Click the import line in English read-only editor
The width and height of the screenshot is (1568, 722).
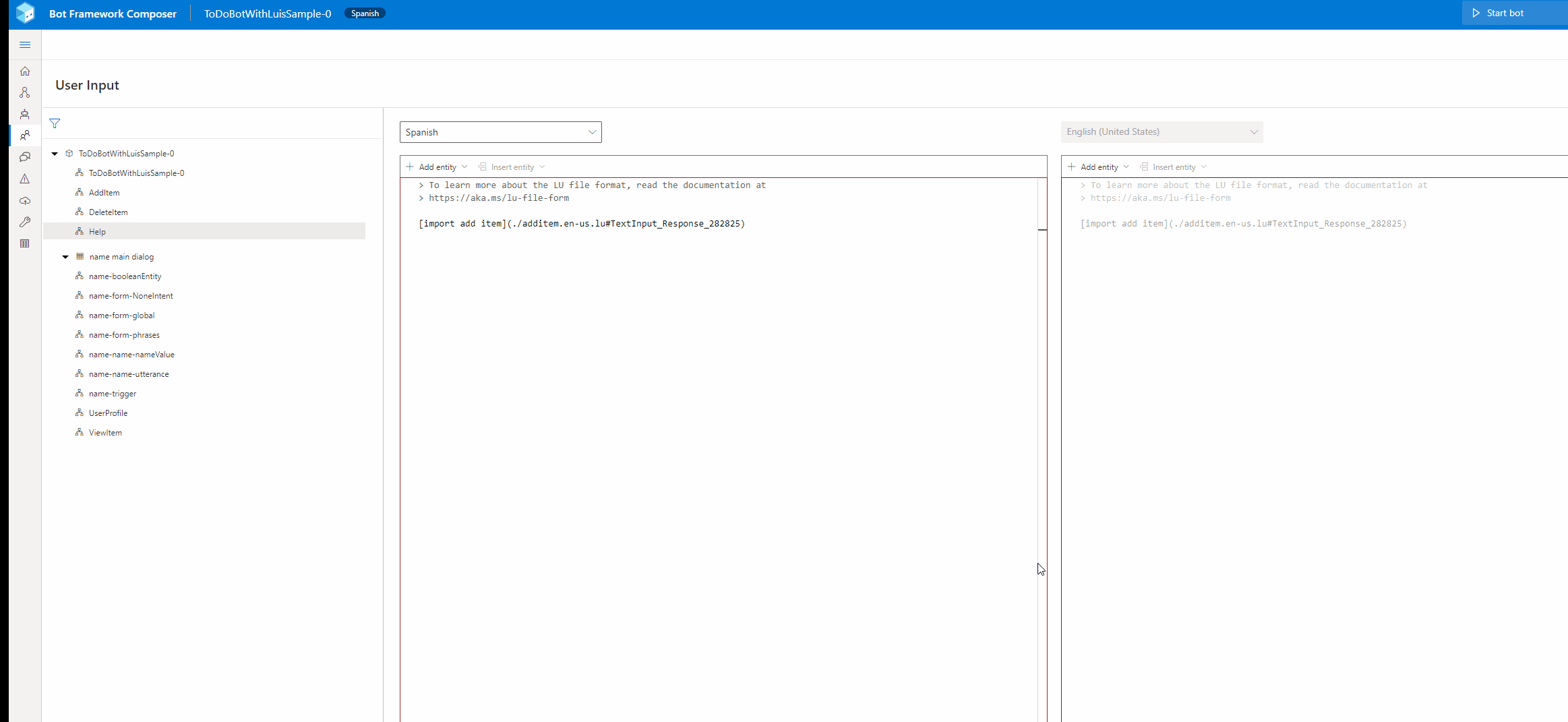1244,224
